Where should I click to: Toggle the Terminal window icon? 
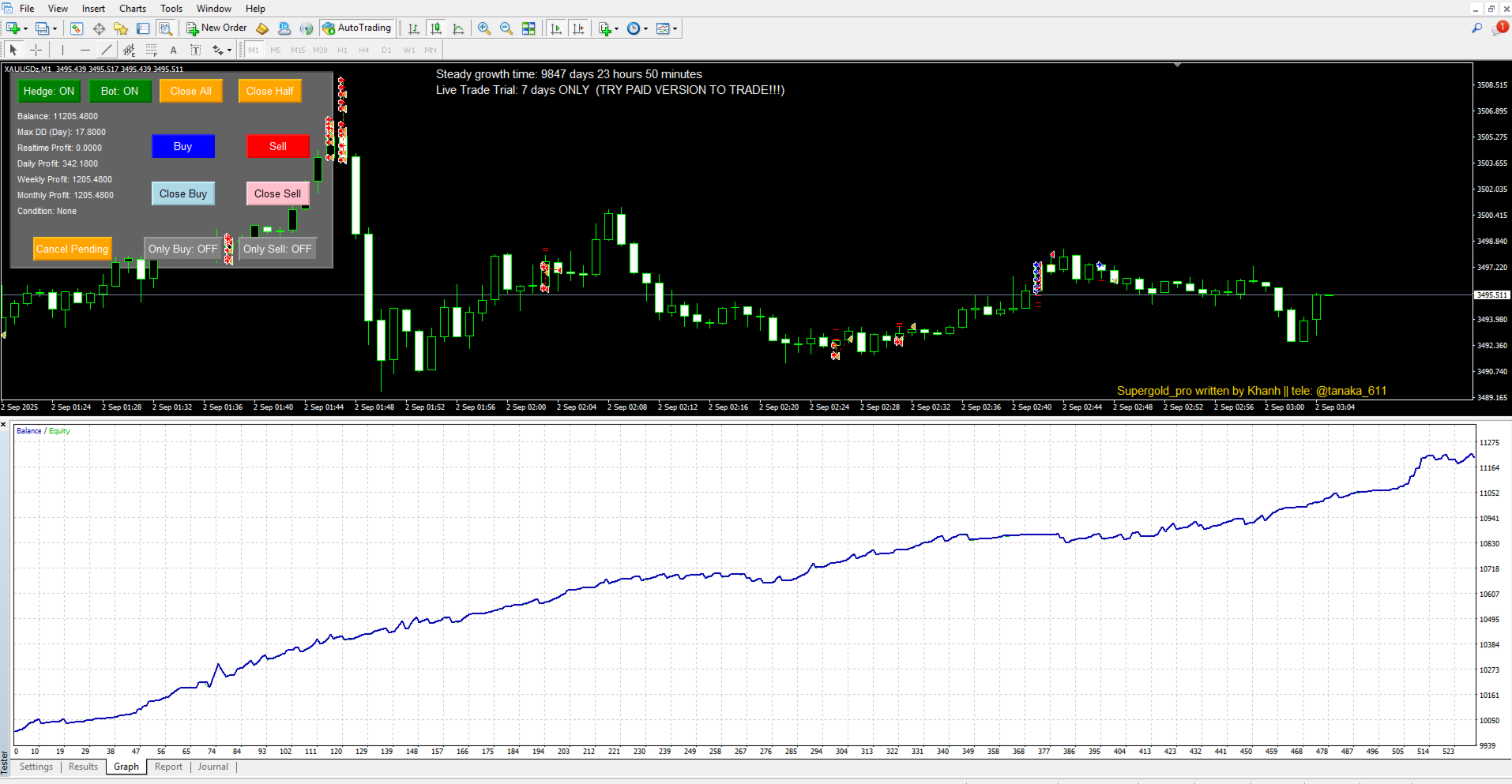[x=143, y=28]
